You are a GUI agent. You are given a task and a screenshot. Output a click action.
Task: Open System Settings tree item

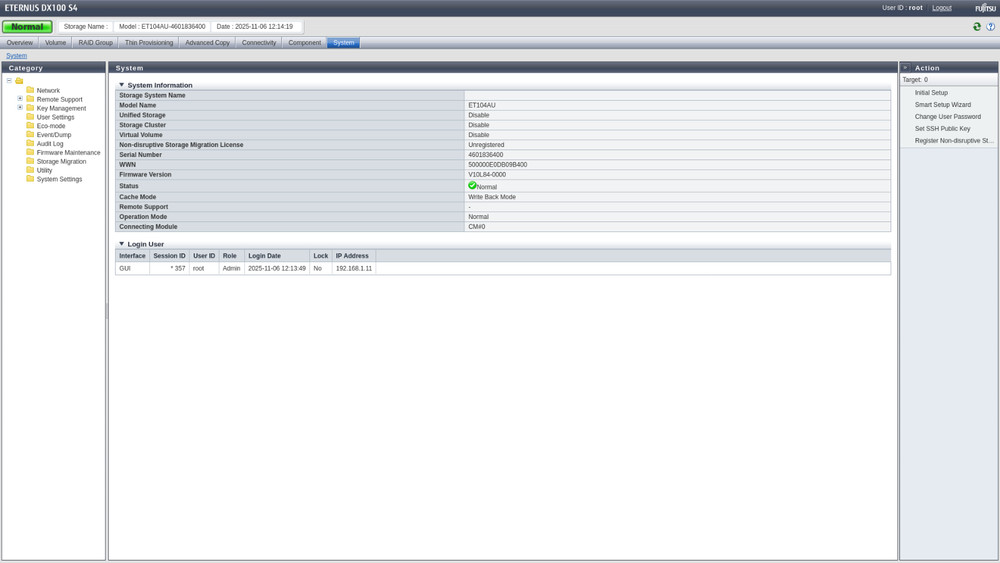(59, 180)
